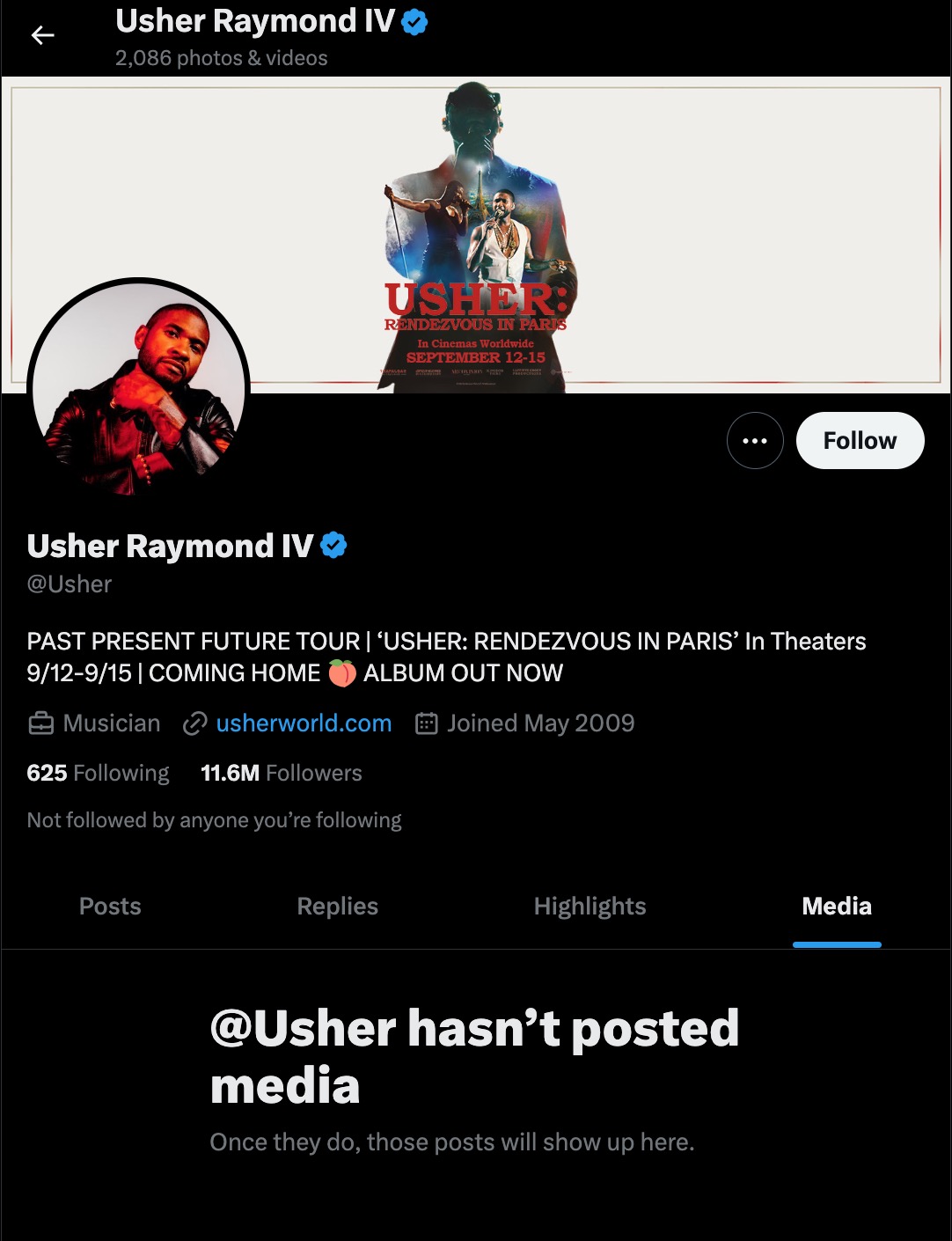
Task: Open the usherworld.com link
Action: 304,723
